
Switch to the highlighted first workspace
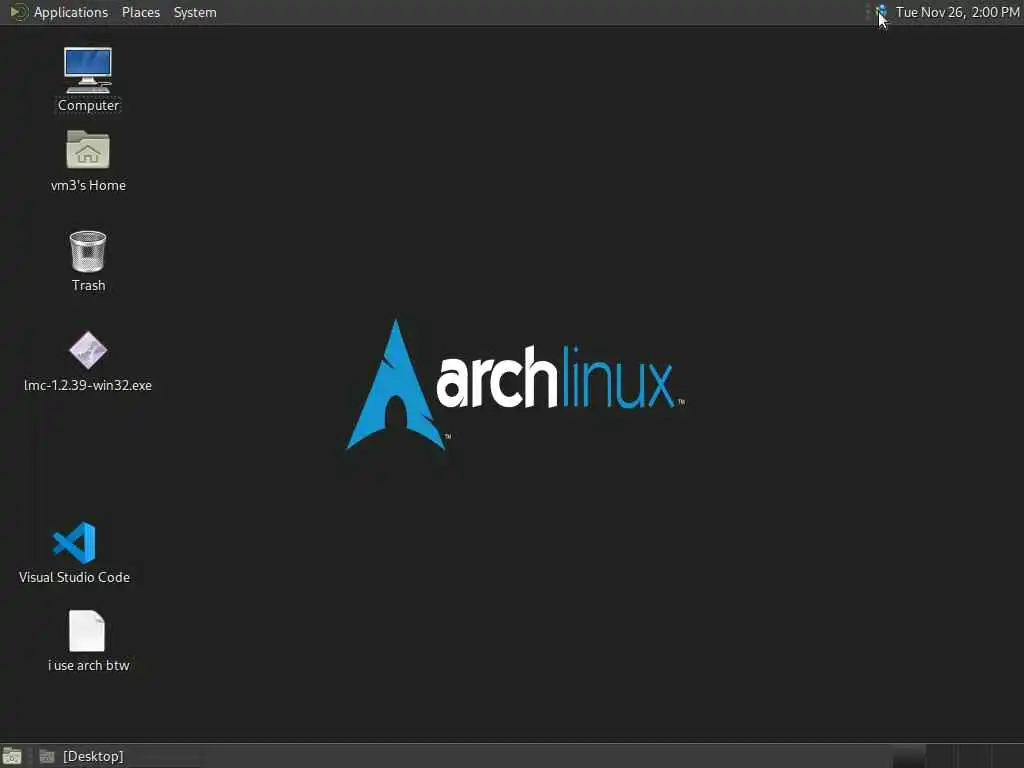point(908,756)
